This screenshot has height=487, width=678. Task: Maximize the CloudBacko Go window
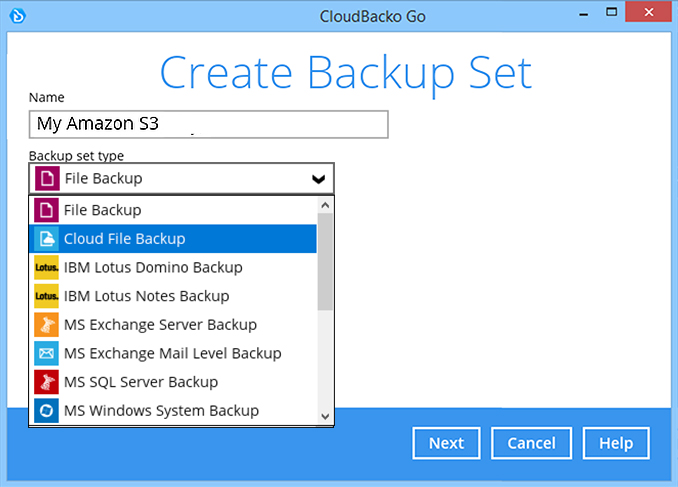point(611,12)
